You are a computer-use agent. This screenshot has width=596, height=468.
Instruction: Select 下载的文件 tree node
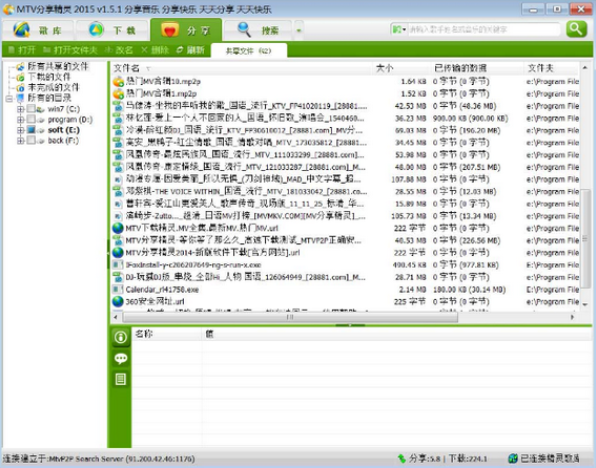[x=49, y=77]
